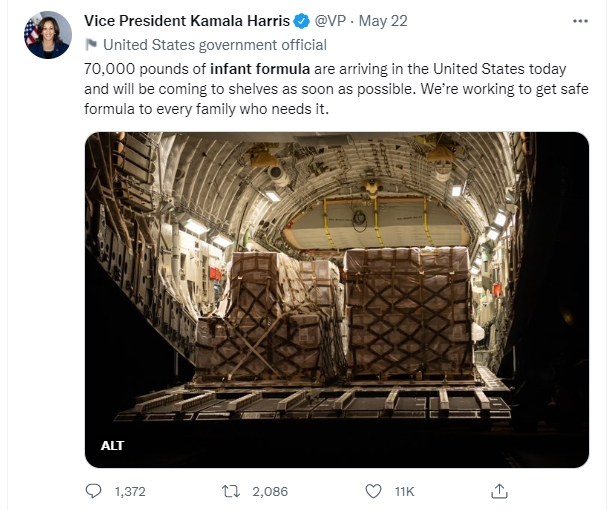The width and height of the screenshot is (611, 510).
Task: Click the right cargo pallet in photo
Action: [409, 312]
